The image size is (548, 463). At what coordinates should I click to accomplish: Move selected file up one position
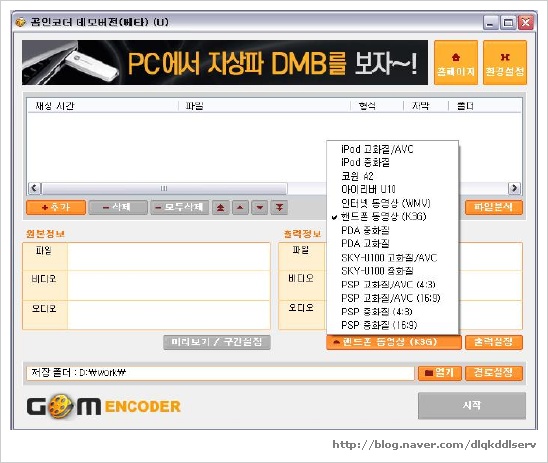pyautogui.click(x=240, y=208)
